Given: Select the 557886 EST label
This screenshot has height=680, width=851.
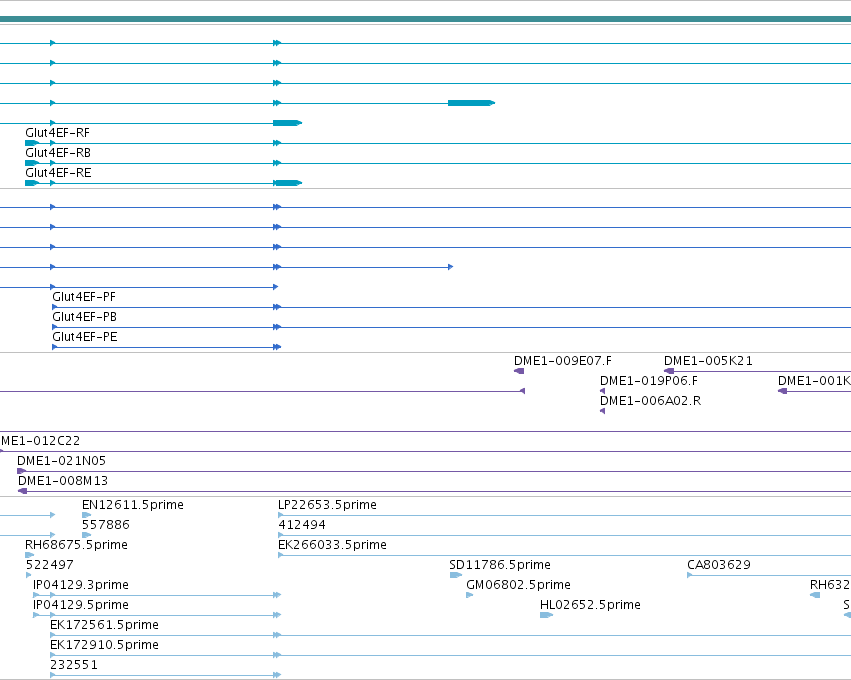Looking at the screenshot, I should tap(106, 525).
